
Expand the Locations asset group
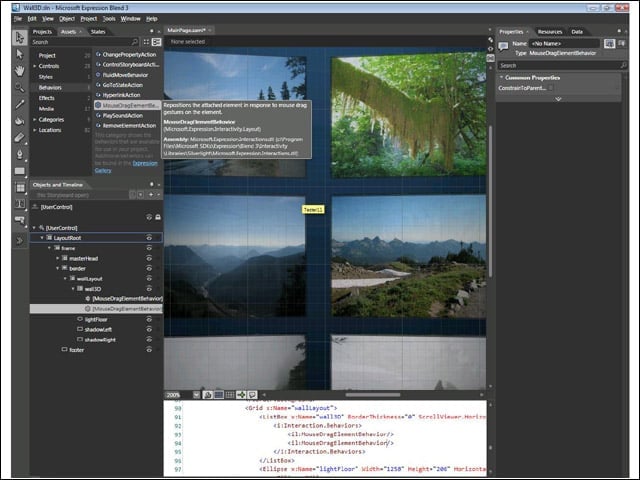tap(35, 130)
